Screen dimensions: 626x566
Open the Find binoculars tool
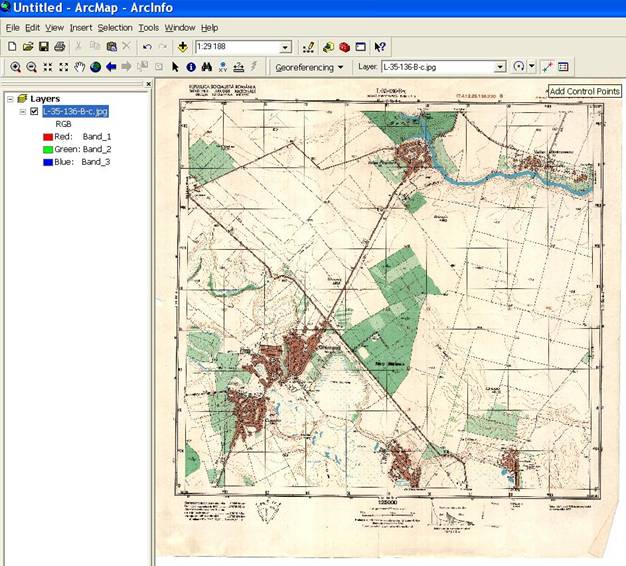pos(206,67)
